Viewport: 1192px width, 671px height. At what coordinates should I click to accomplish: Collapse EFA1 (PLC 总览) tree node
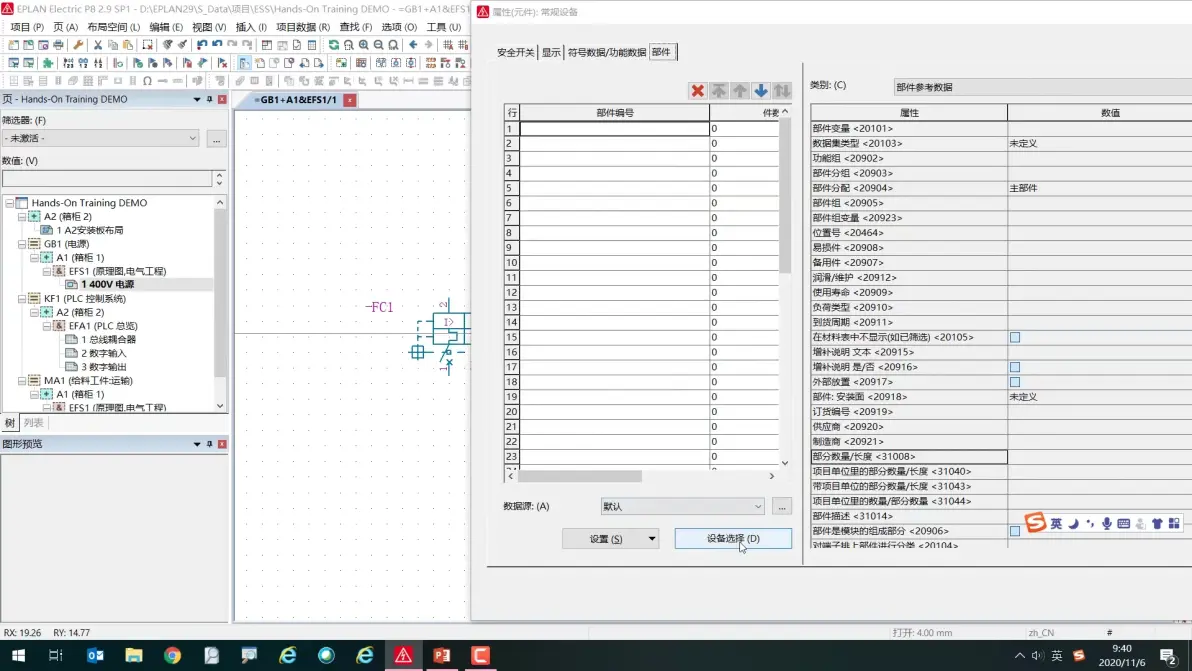46,326
